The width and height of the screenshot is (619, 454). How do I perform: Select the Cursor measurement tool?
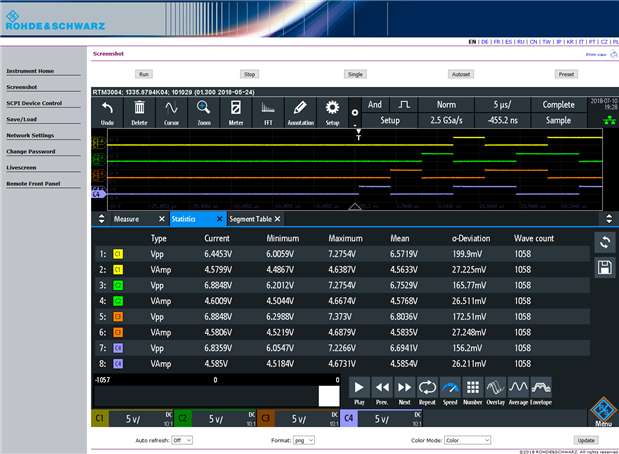click(171, 112)
